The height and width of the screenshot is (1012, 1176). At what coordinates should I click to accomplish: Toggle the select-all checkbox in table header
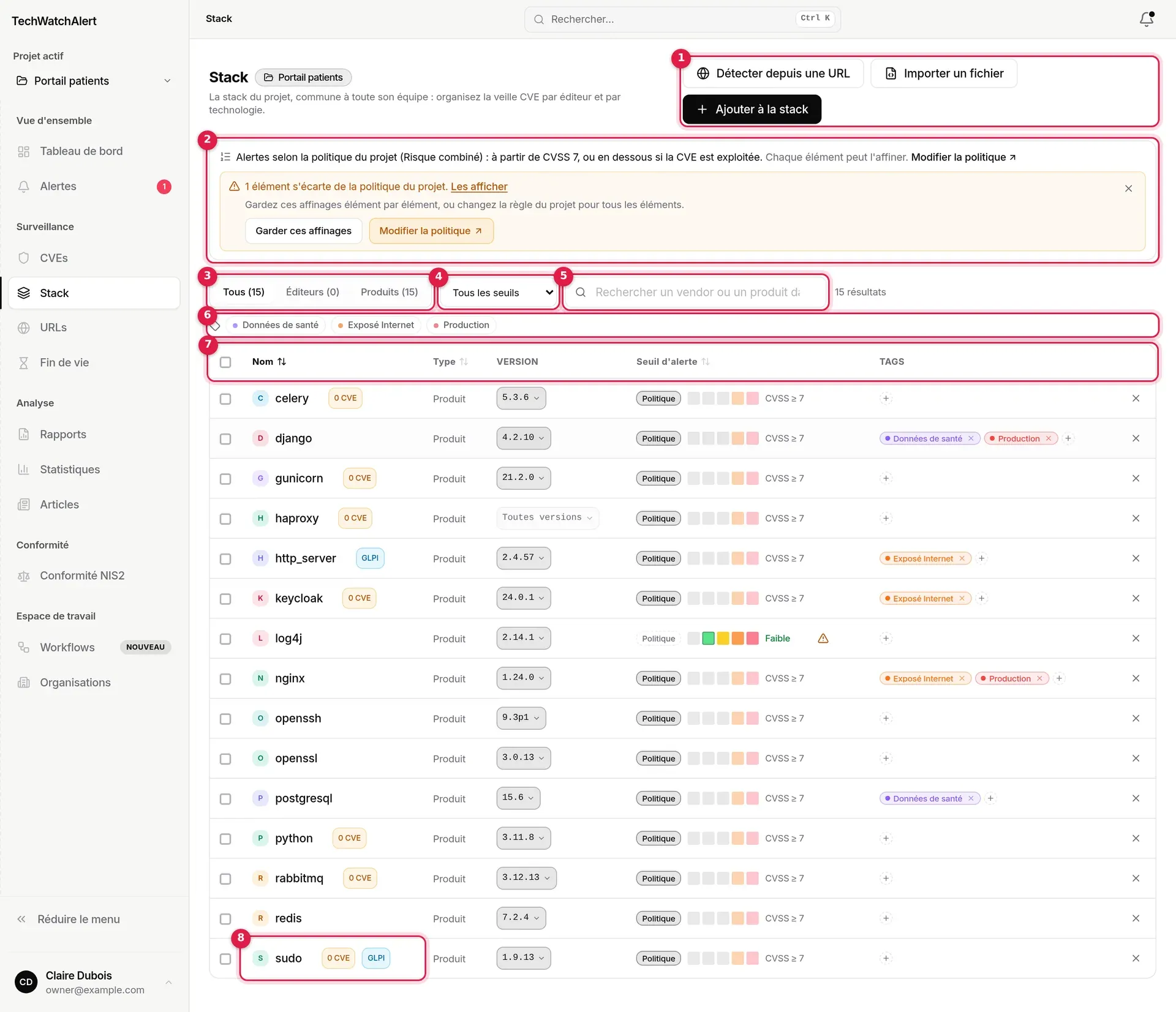(225, 362)
